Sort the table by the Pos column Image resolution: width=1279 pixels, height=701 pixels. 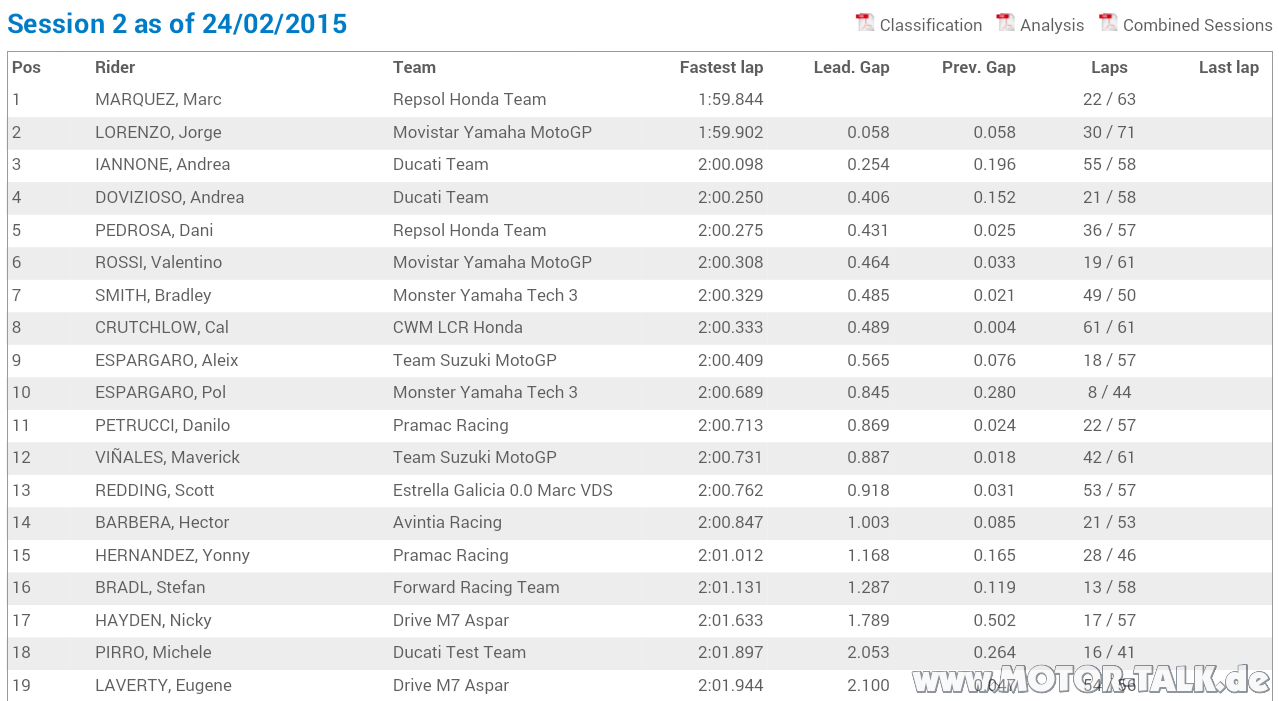coord(24,67)
